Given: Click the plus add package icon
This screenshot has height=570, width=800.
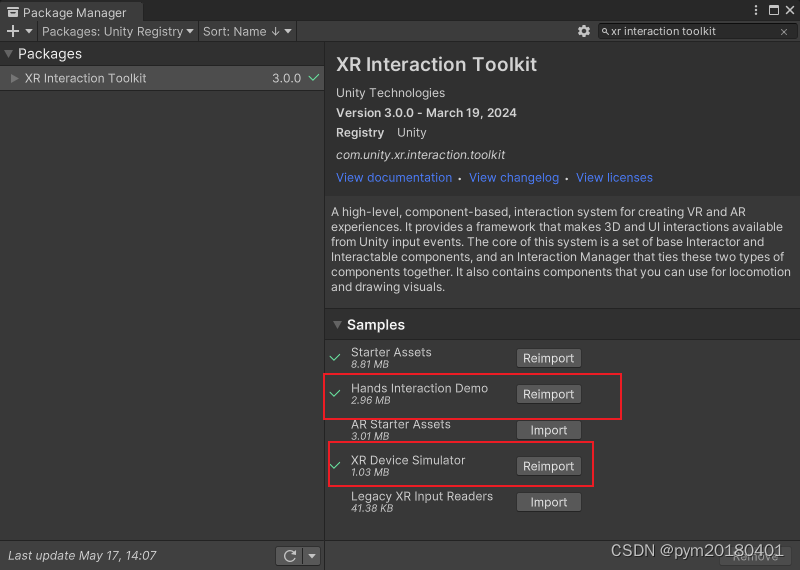Looking at the screenshot, I should [x=13, y=31].
